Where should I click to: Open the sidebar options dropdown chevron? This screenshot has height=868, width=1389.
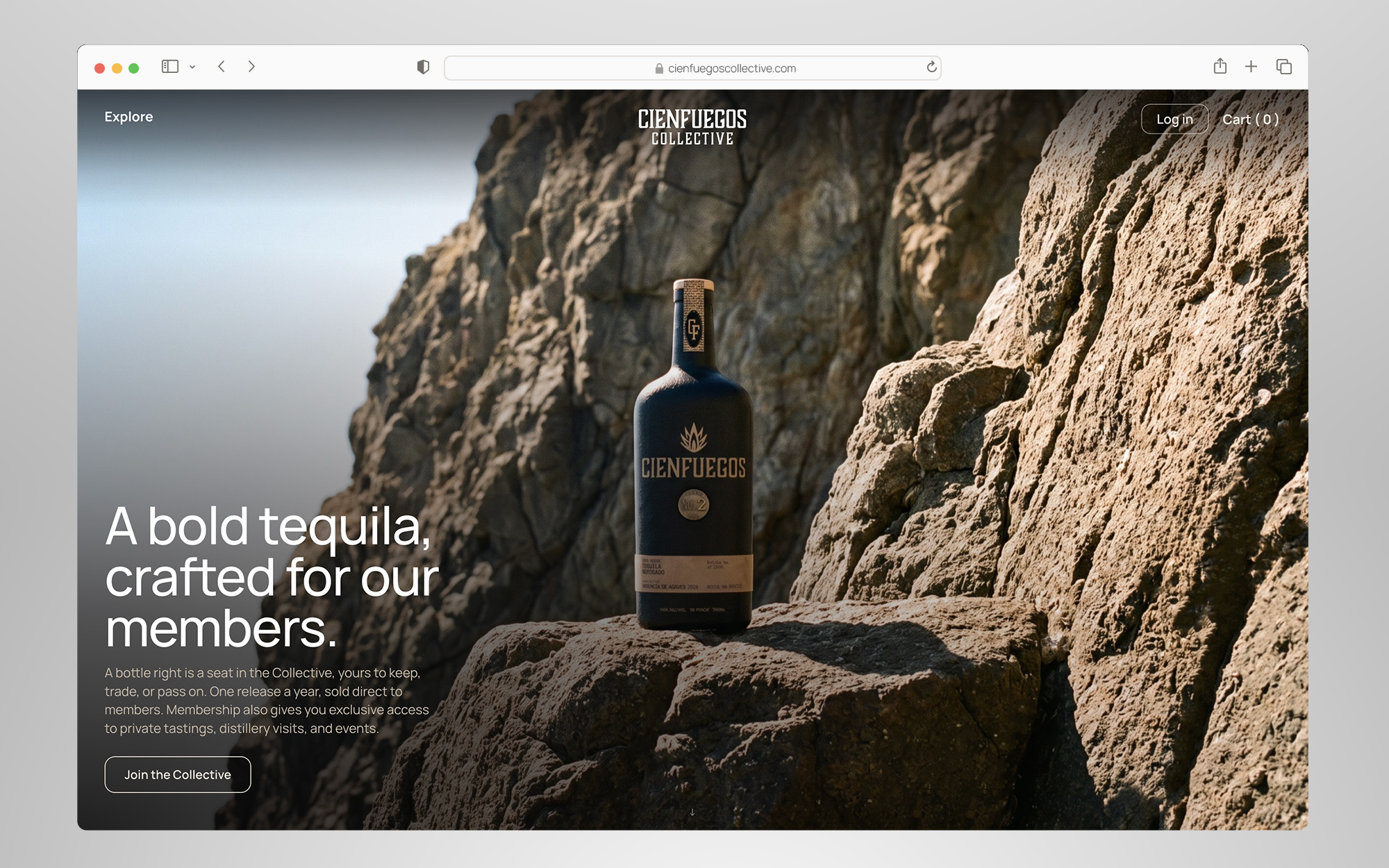pos(192,67)
